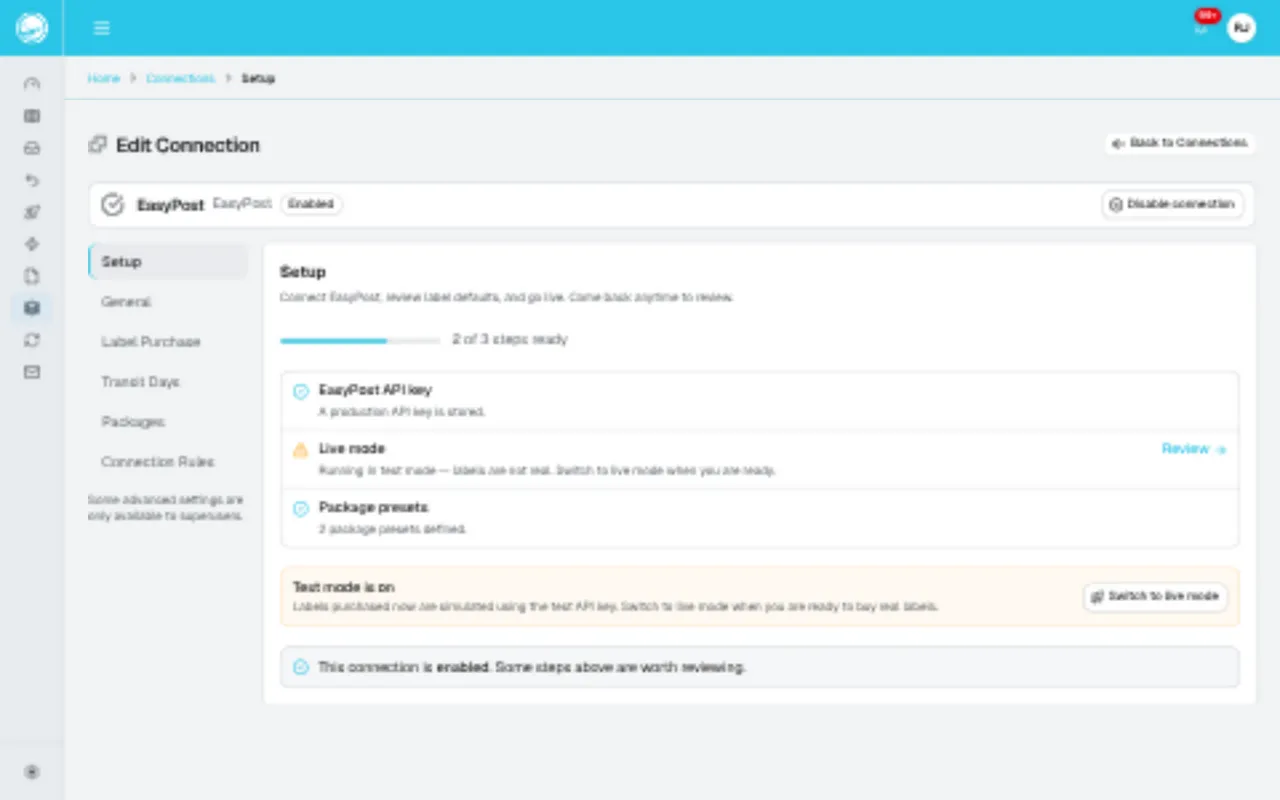
Task: Go to Home breadcrumb link
Action: point(103,78)
